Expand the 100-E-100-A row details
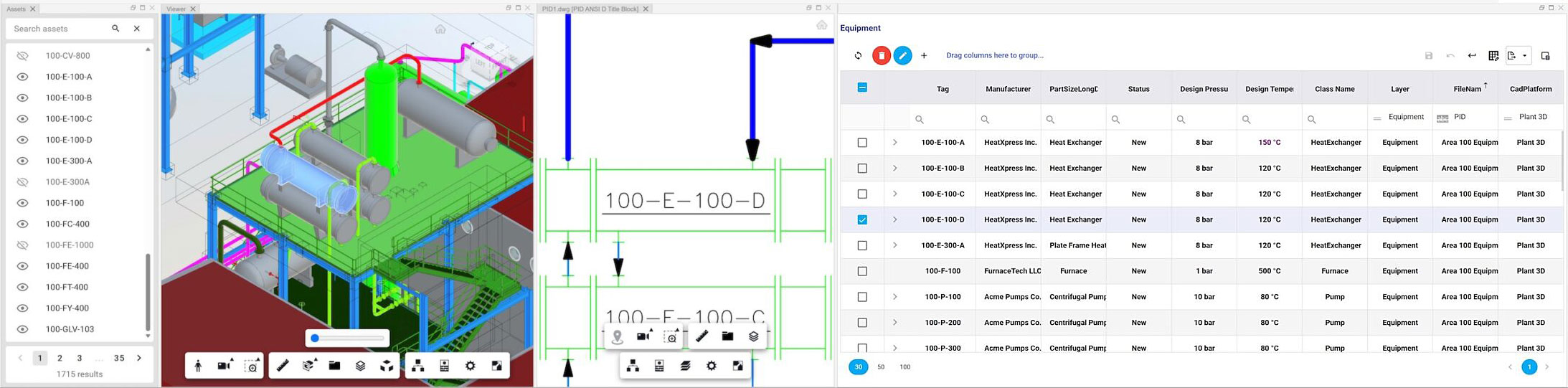1568x388 pixels. (x=894, y=142)
